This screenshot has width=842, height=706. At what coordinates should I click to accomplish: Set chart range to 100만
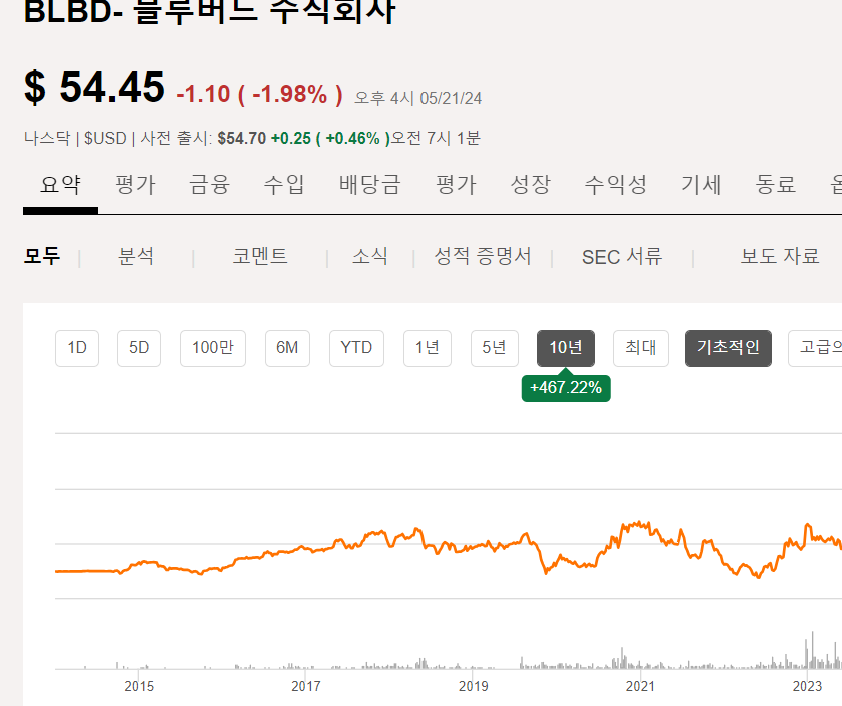213,348
